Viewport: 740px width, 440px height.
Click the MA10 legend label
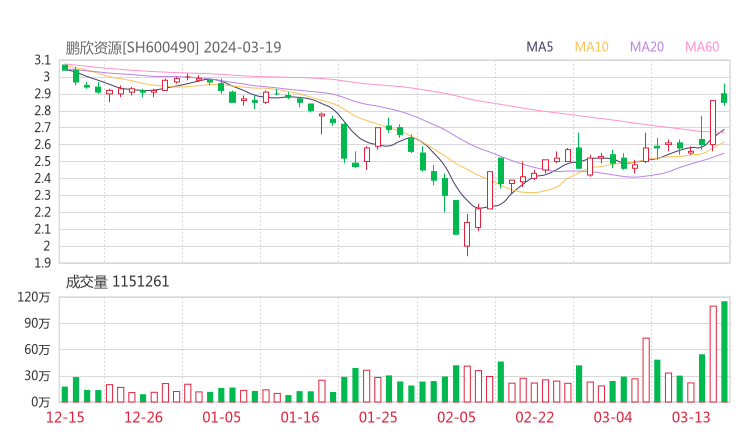[x=591, y=47]
